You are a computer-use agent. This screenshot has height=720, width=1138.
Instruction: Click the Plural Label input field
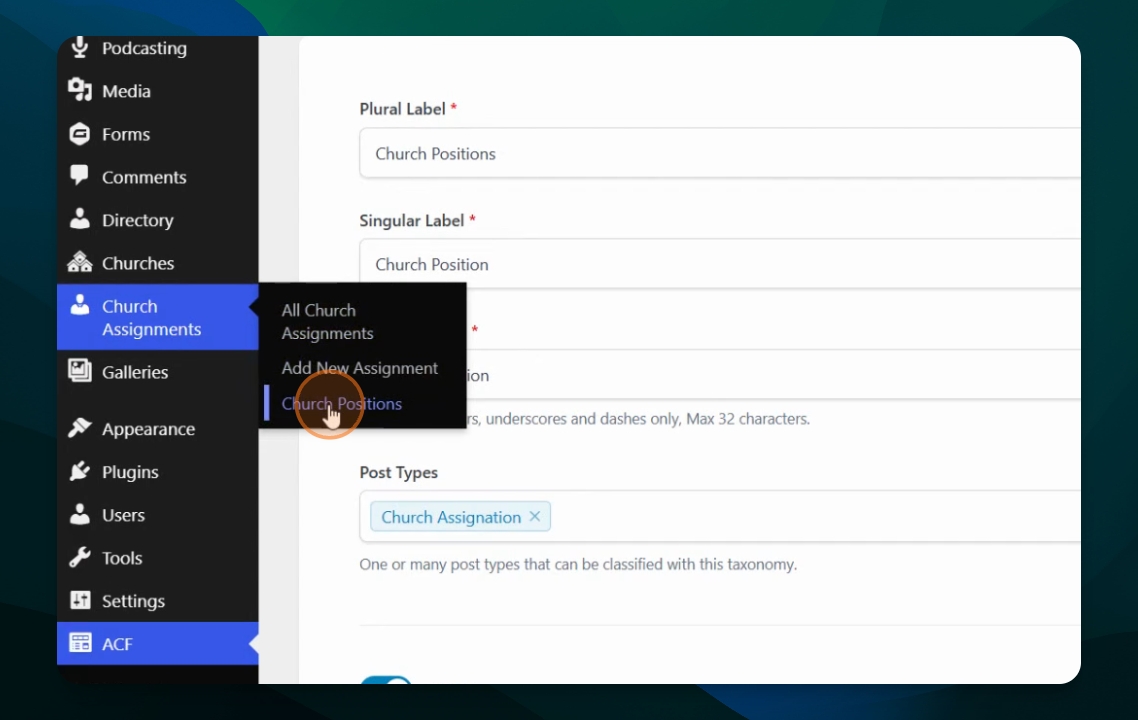point(720,153)
